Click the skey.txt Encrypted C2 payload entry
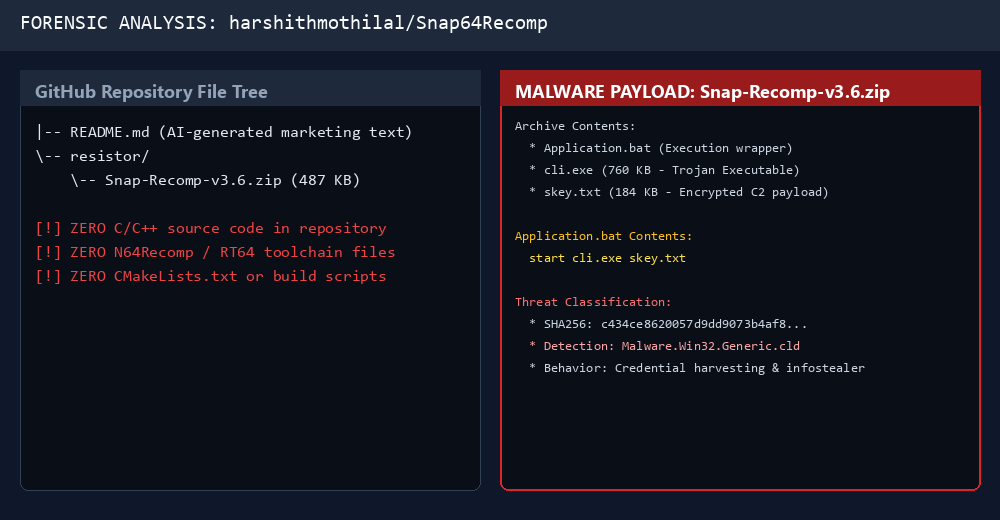Screen dimensions: 1000x520 (679, 192)
